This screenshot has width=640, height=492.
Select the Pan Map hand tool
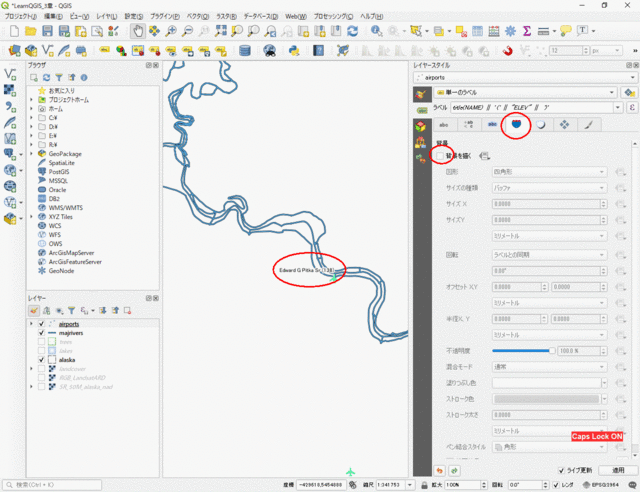coord(138,31)
